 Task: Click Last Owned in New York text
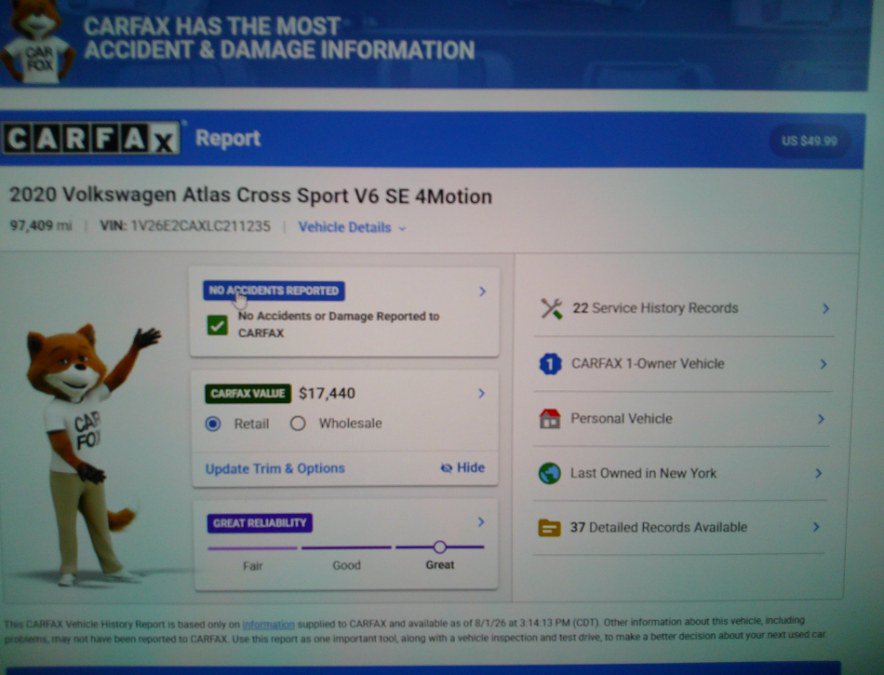click(643, 473)
